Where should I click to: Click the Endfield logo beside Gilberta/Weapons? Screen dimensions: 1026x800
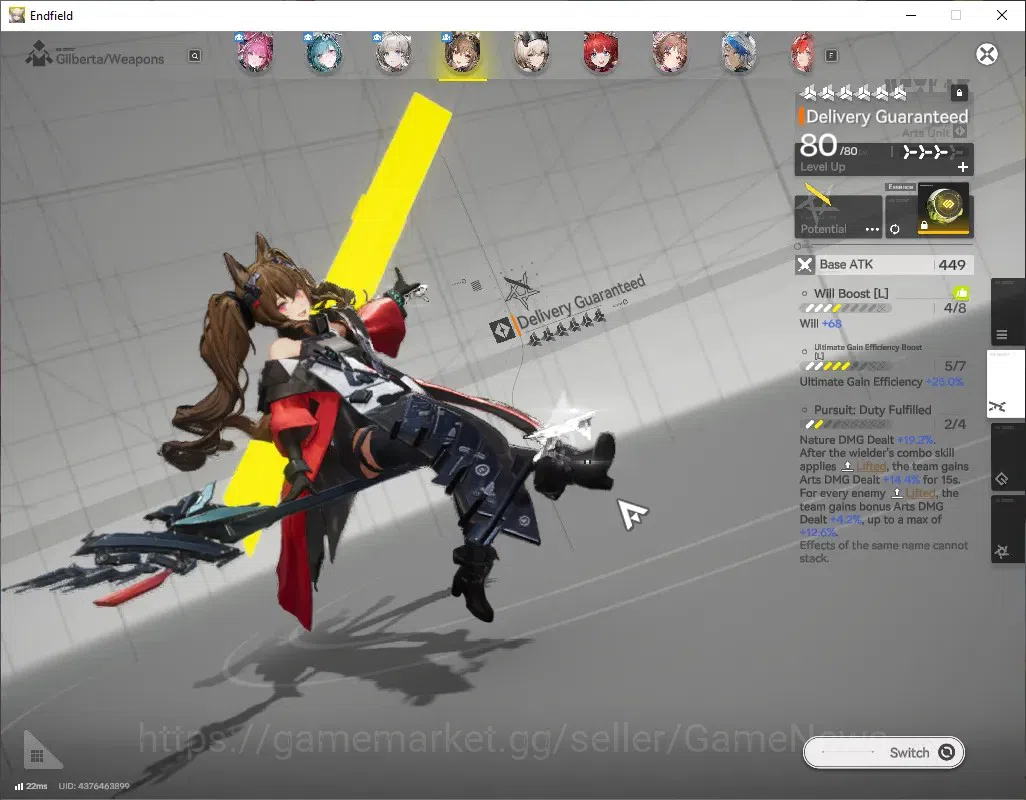coord(39,54)
